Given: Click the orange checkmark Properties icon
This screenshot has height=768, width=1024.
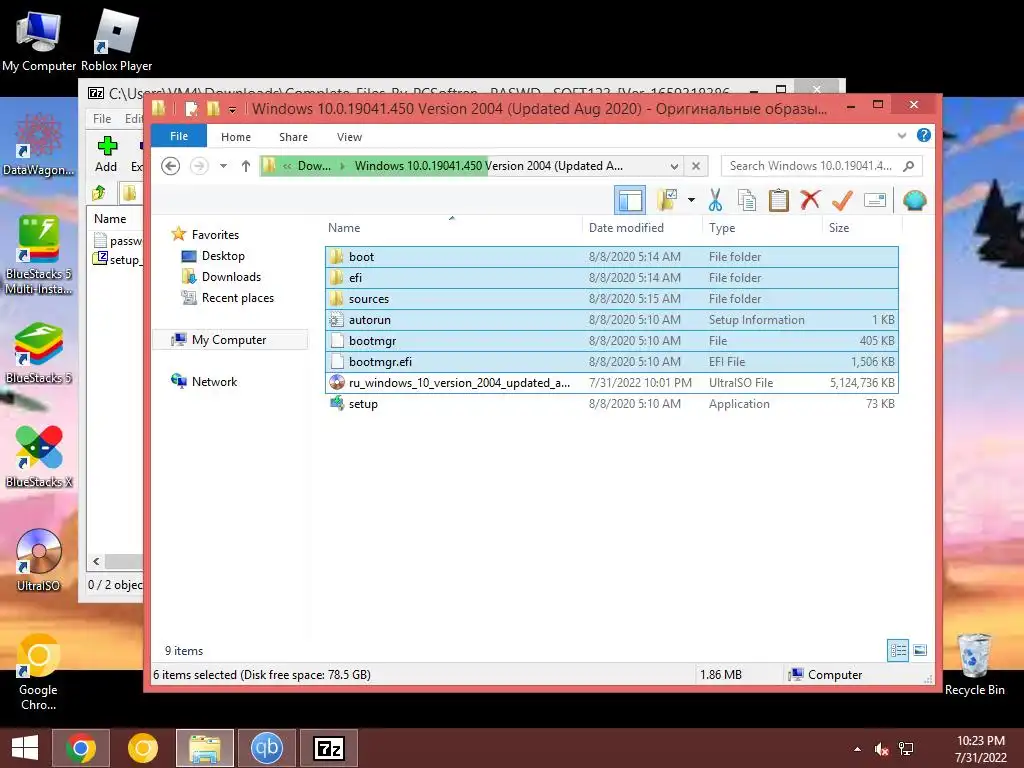Looking at the screenshot, I should [842, 200].
